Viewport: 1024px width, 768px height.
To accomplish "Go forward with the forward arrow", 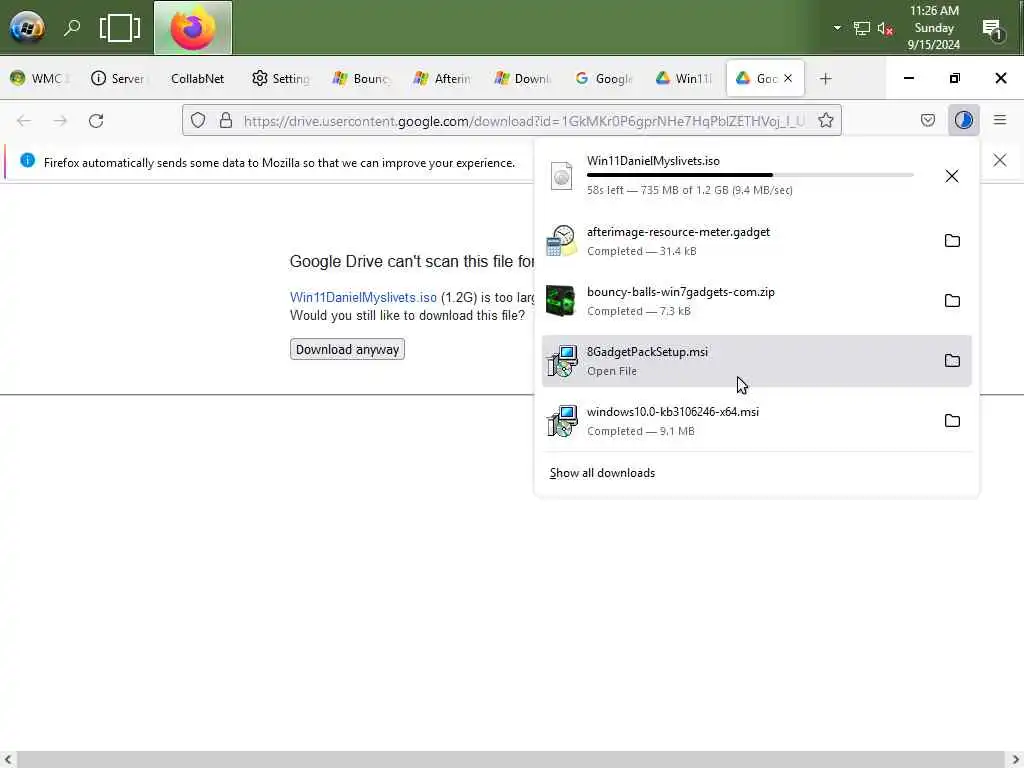I will coord(60,121).
